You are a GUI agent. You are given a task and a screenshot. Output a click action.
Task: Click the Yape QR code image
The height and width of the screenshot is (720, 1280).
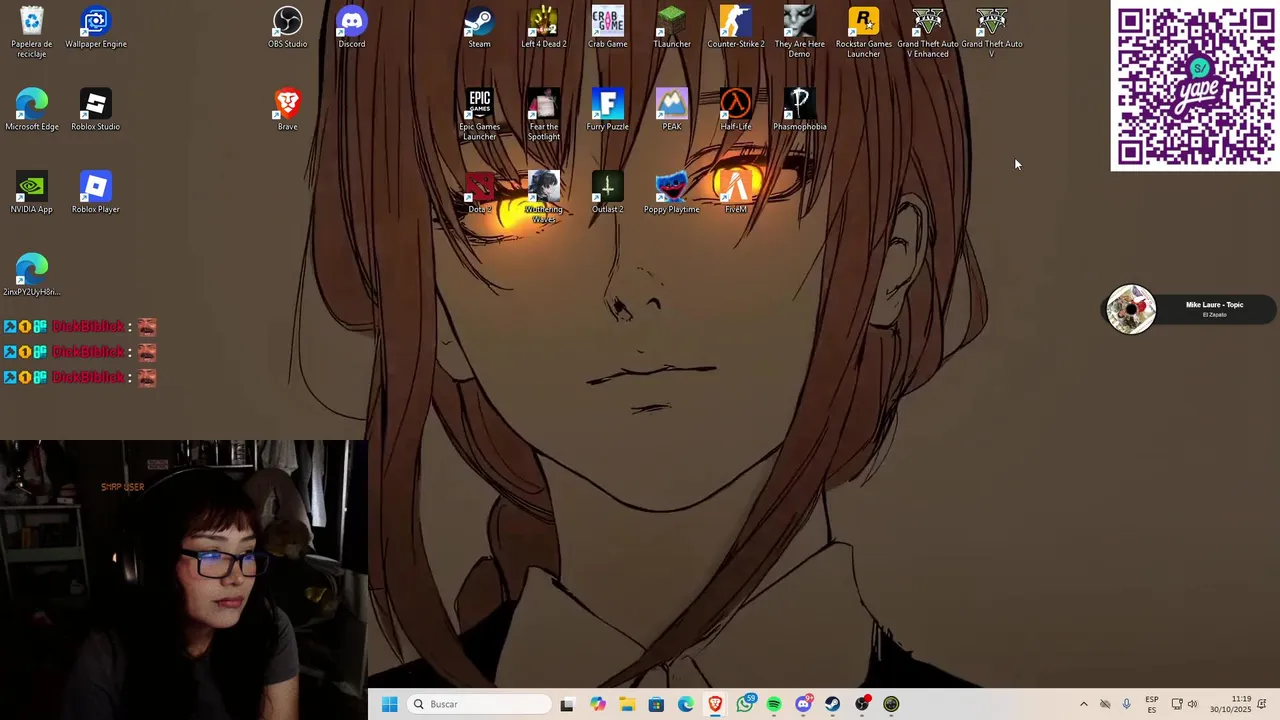pyautogui.click(x=1195, y=86)
